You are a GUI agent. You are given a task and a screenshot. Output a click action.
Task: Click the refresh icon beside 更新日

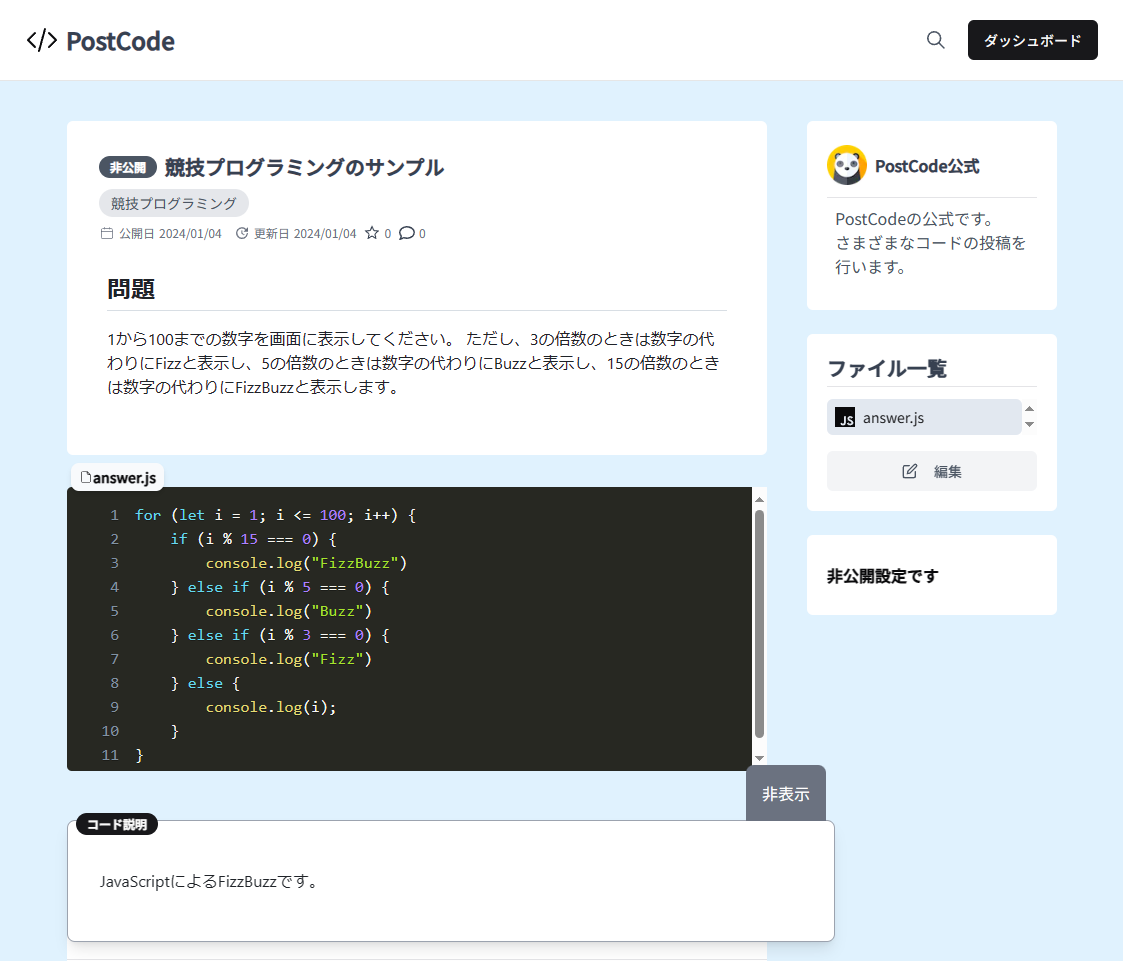click(x=242, y=233)
